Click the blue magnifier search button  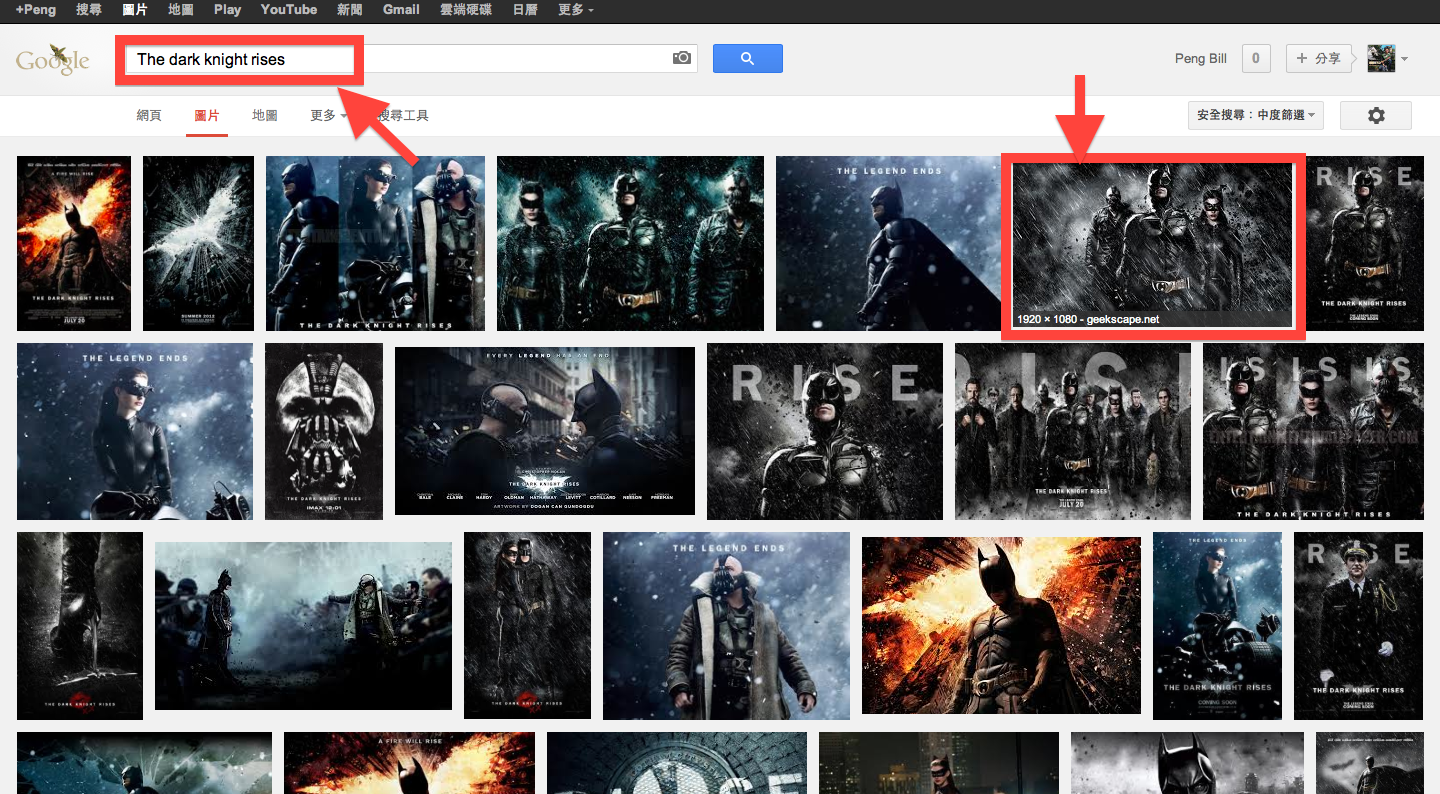coord(747,58)
